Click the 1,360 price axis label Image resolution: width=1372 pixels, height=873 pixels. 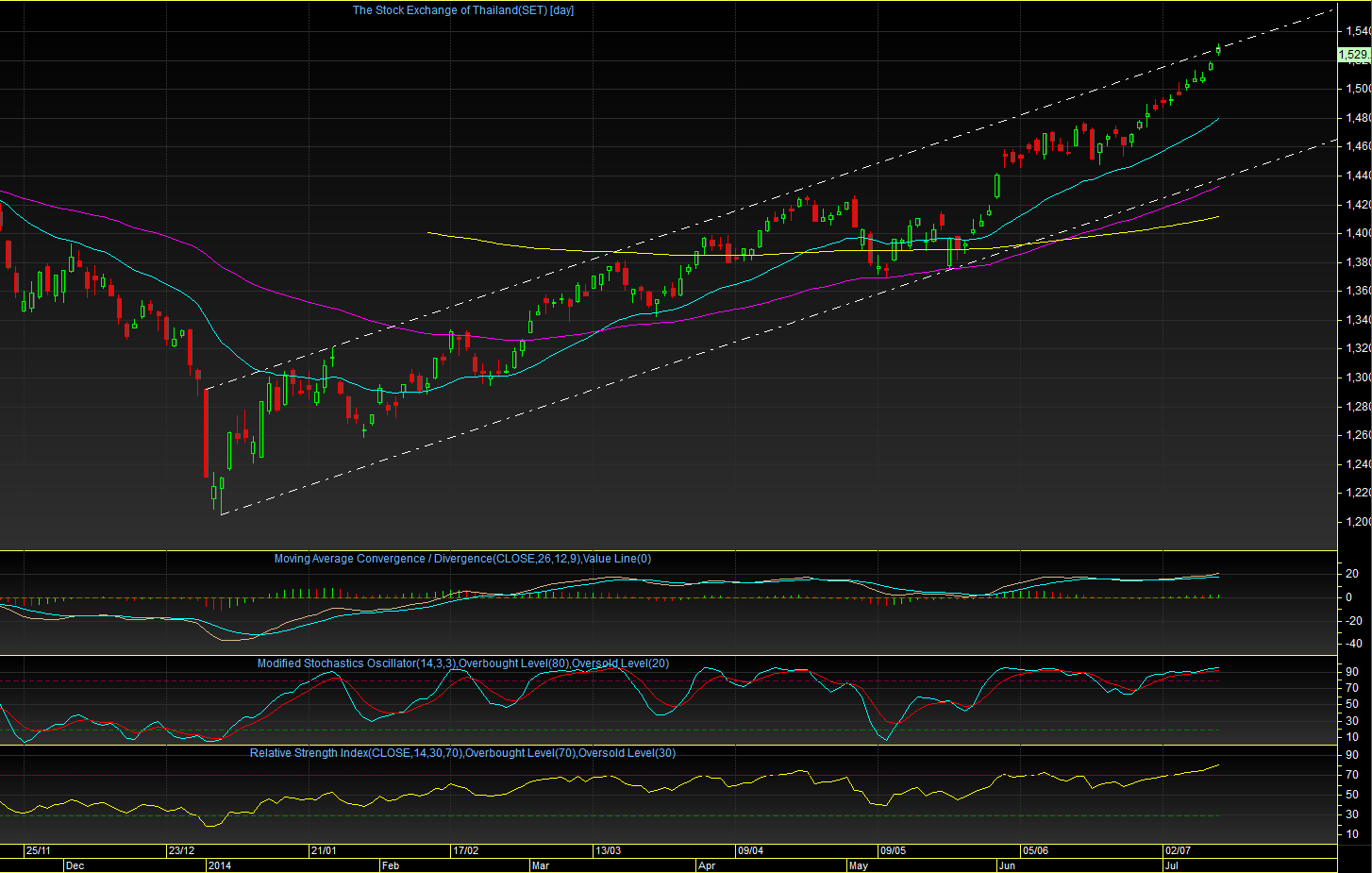(1359, 291)
